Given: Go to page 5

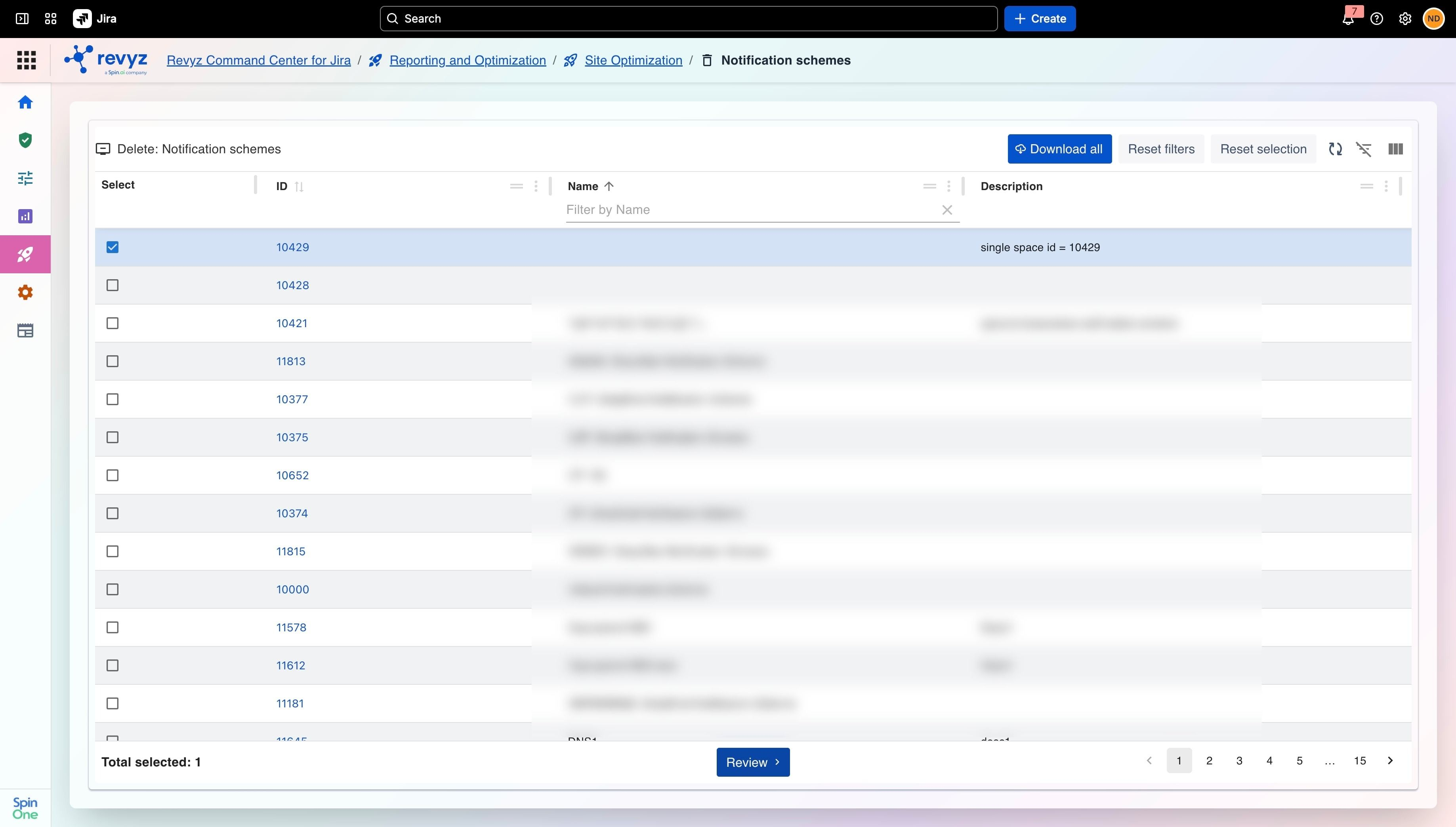Looking at the screenshot, I should (x=1300, y=760).
